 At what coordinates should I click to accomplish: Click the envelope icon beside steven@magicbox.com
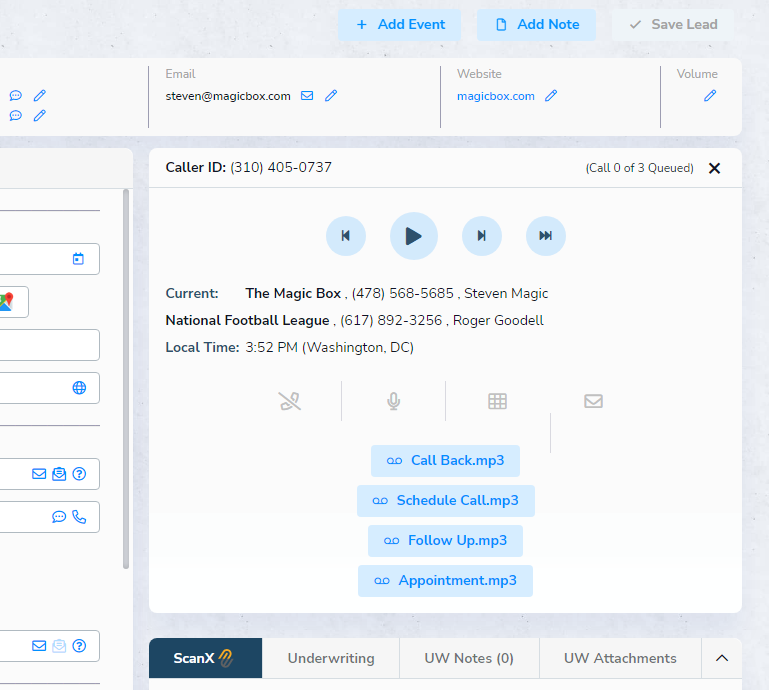click(307, 96)
